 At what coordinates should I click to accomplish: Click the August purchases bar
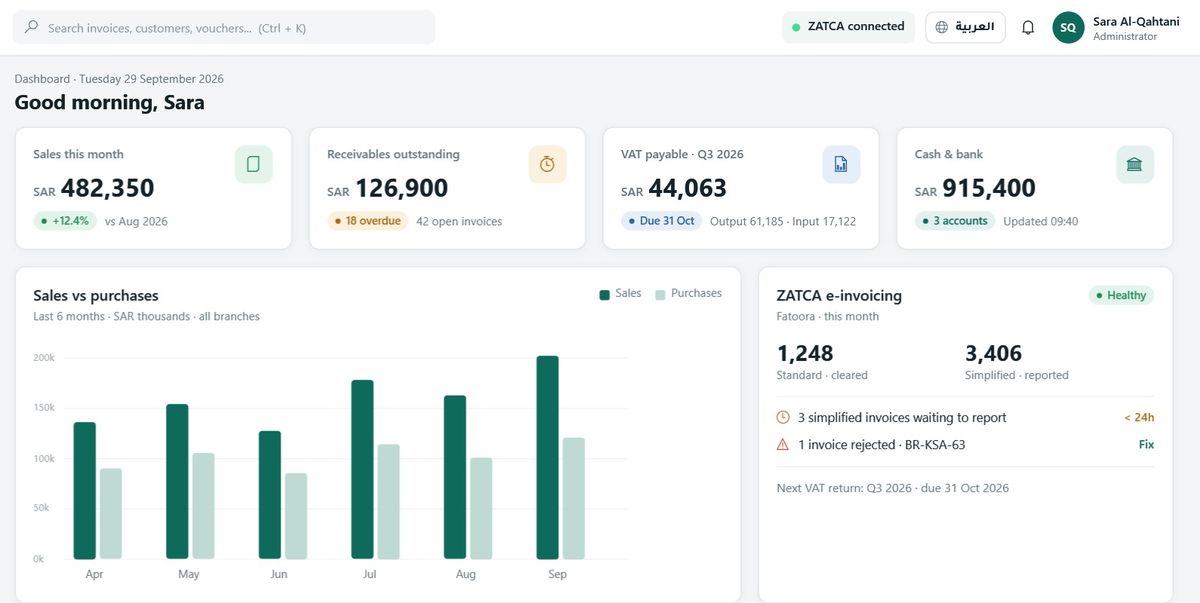481,508
